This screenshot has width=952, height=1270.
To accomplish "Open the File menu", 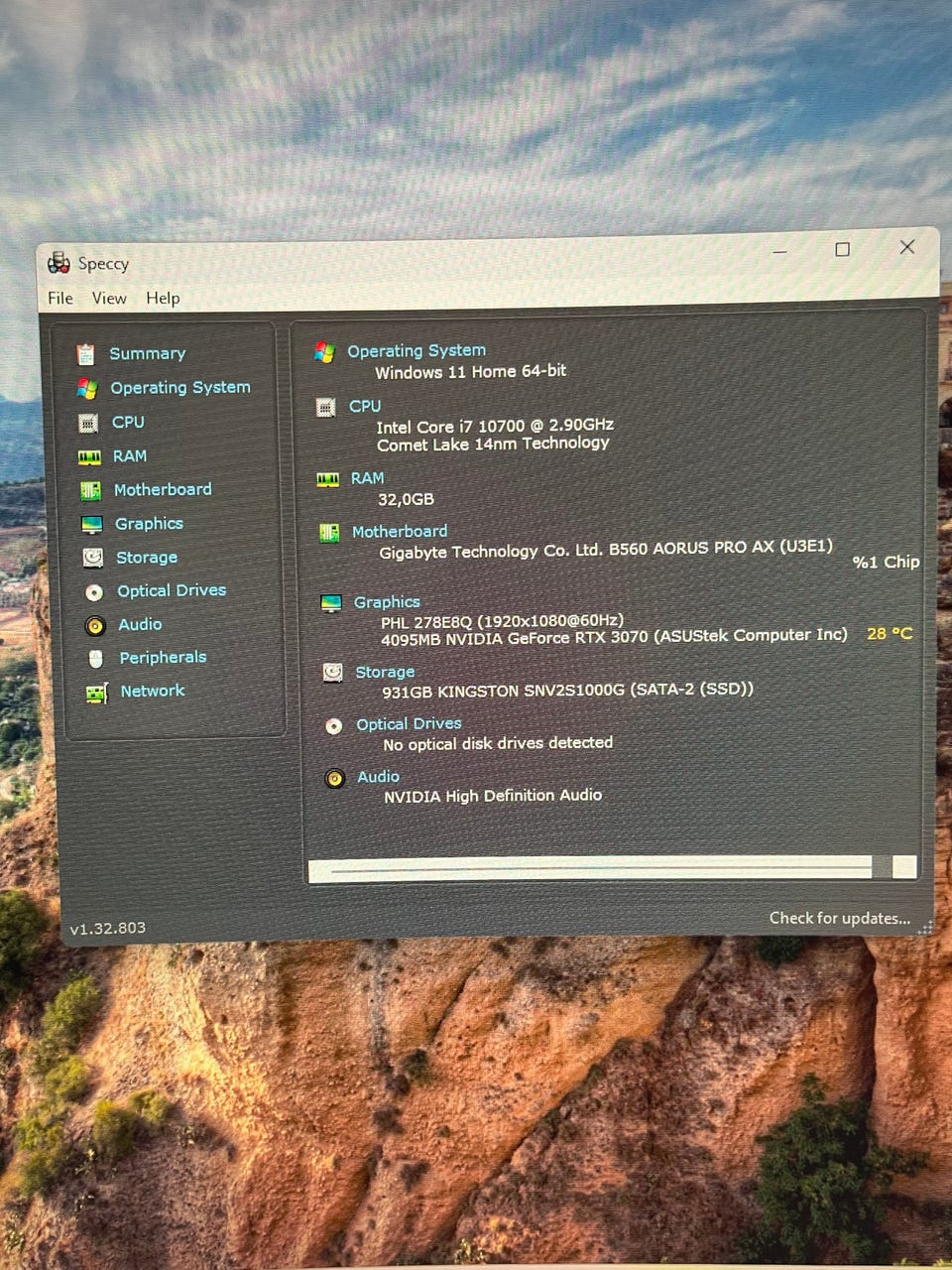I will click(x=60, y=299).
